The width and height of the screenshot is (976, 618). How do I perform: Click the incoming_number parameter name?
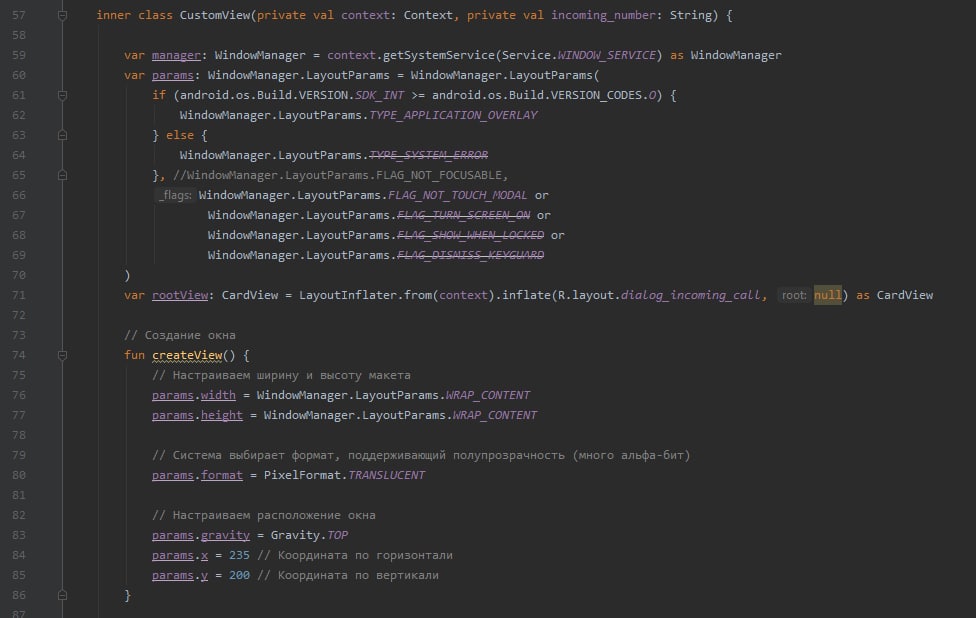[603, 15]
